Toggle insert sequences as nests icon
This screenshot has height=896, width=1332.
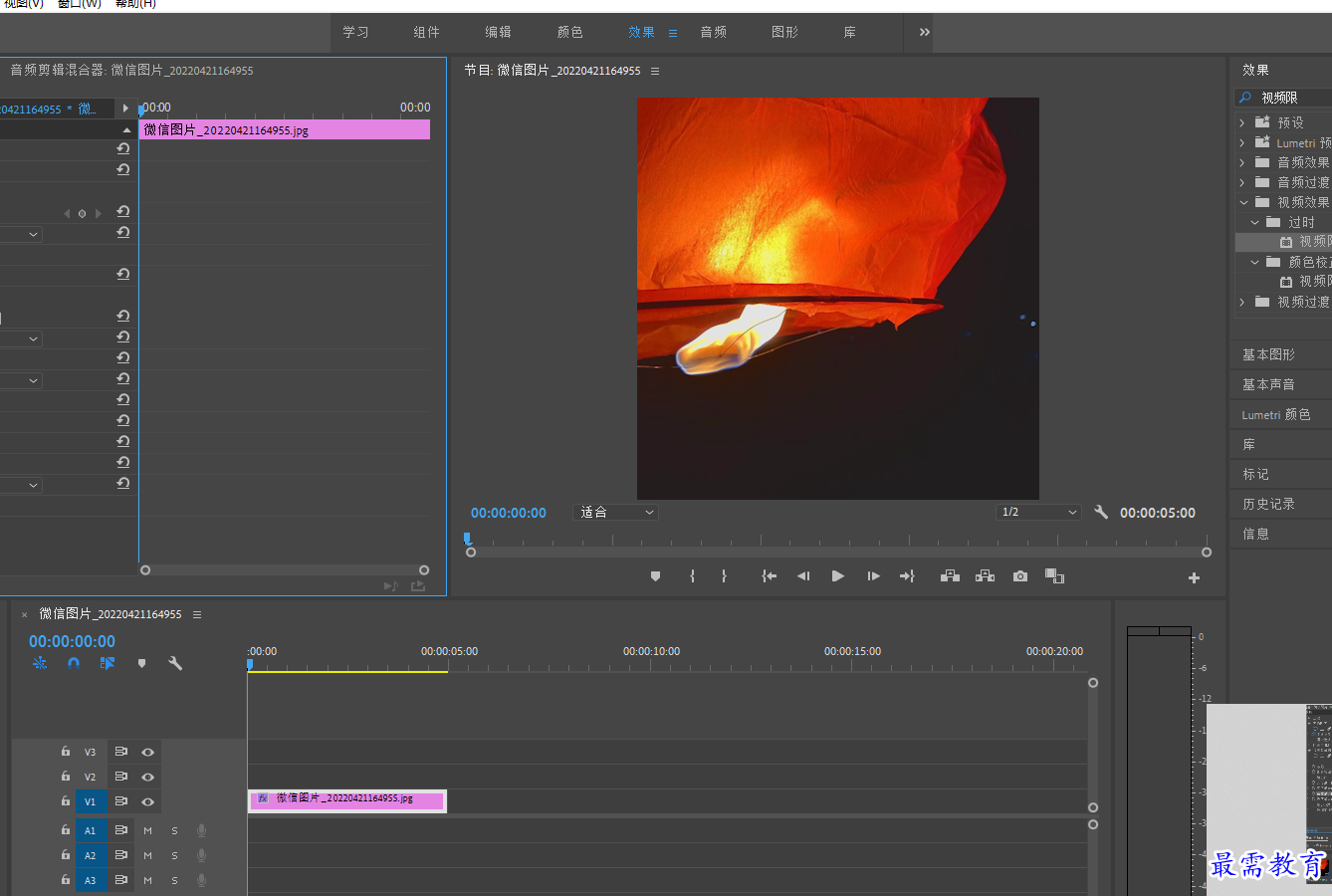coord(40,663)
